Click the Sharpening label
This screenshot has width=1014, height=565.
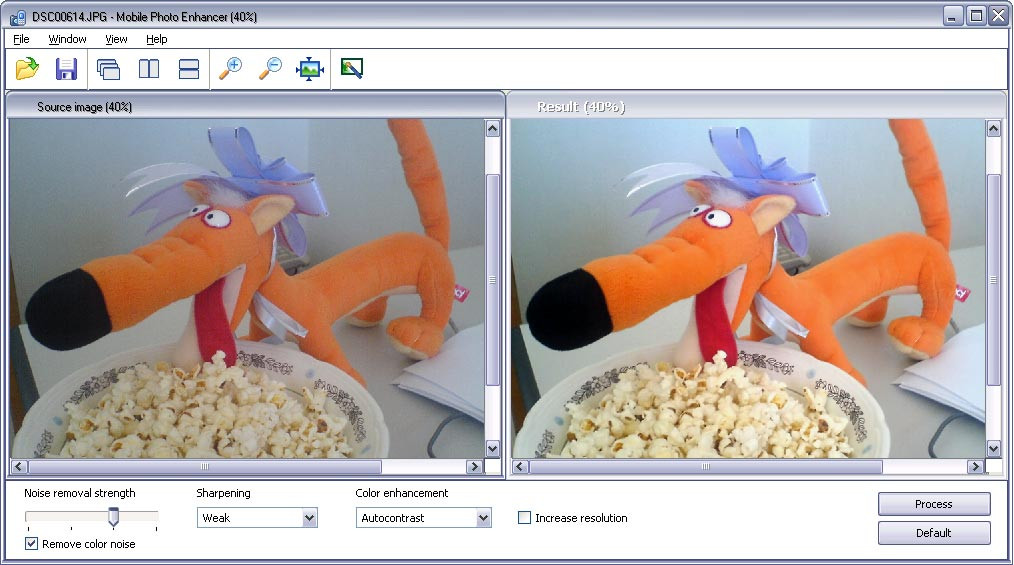coord(223,493)
